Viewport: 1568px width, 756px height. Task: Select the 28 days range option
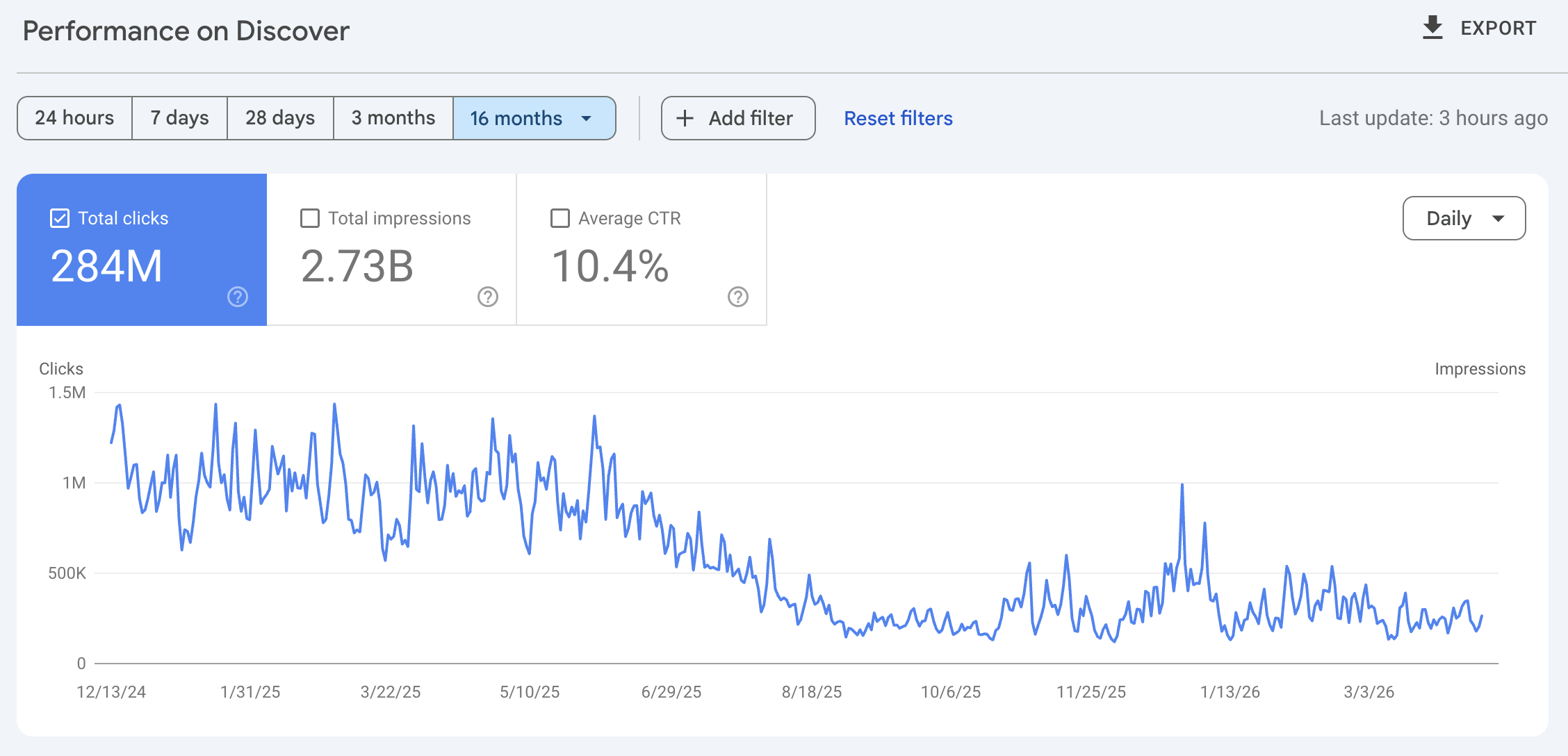tap(279, 118)
